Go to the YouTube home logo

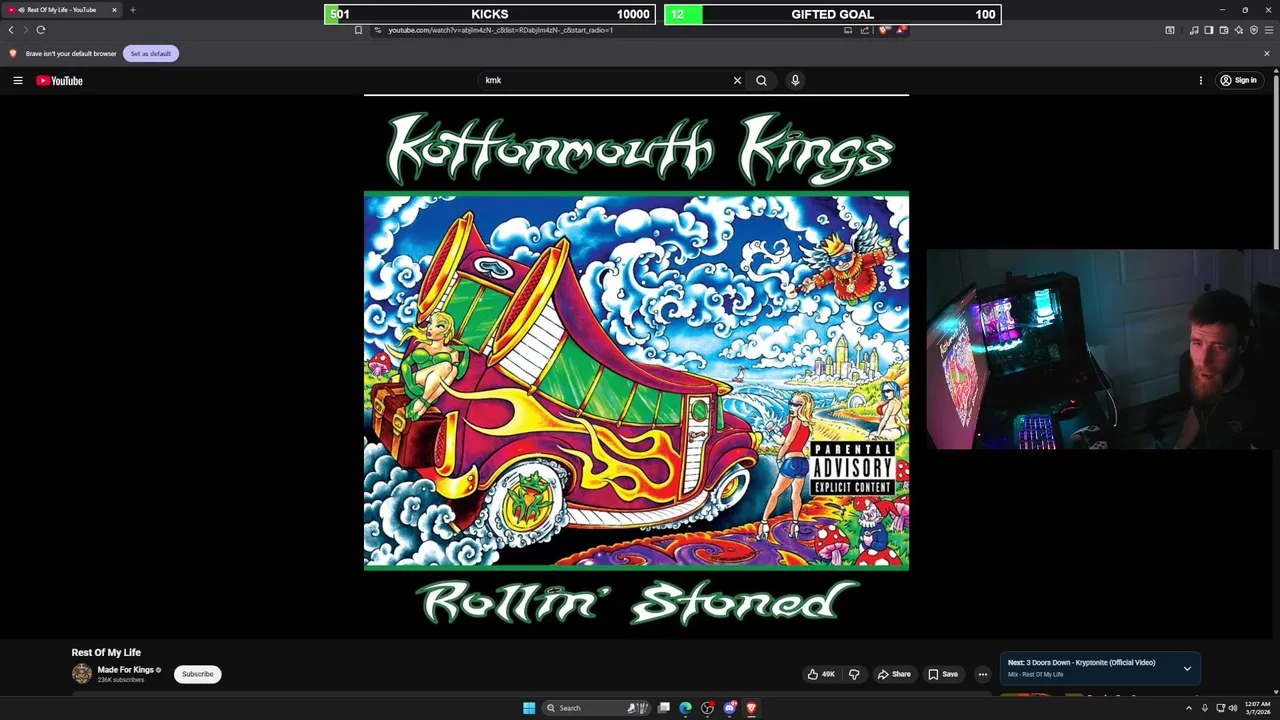tap(59, 80)
